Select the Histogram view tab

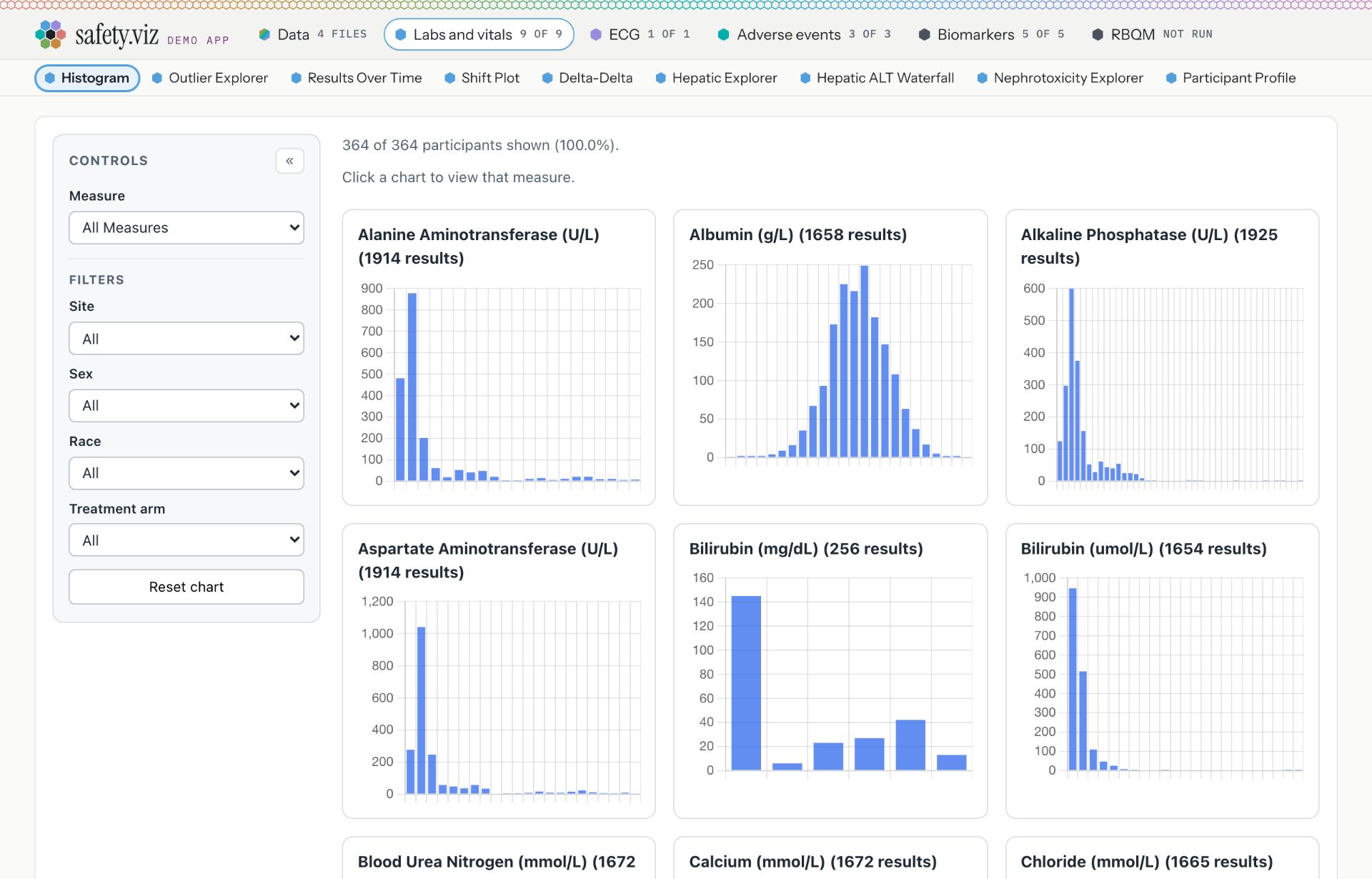(87, 78)
